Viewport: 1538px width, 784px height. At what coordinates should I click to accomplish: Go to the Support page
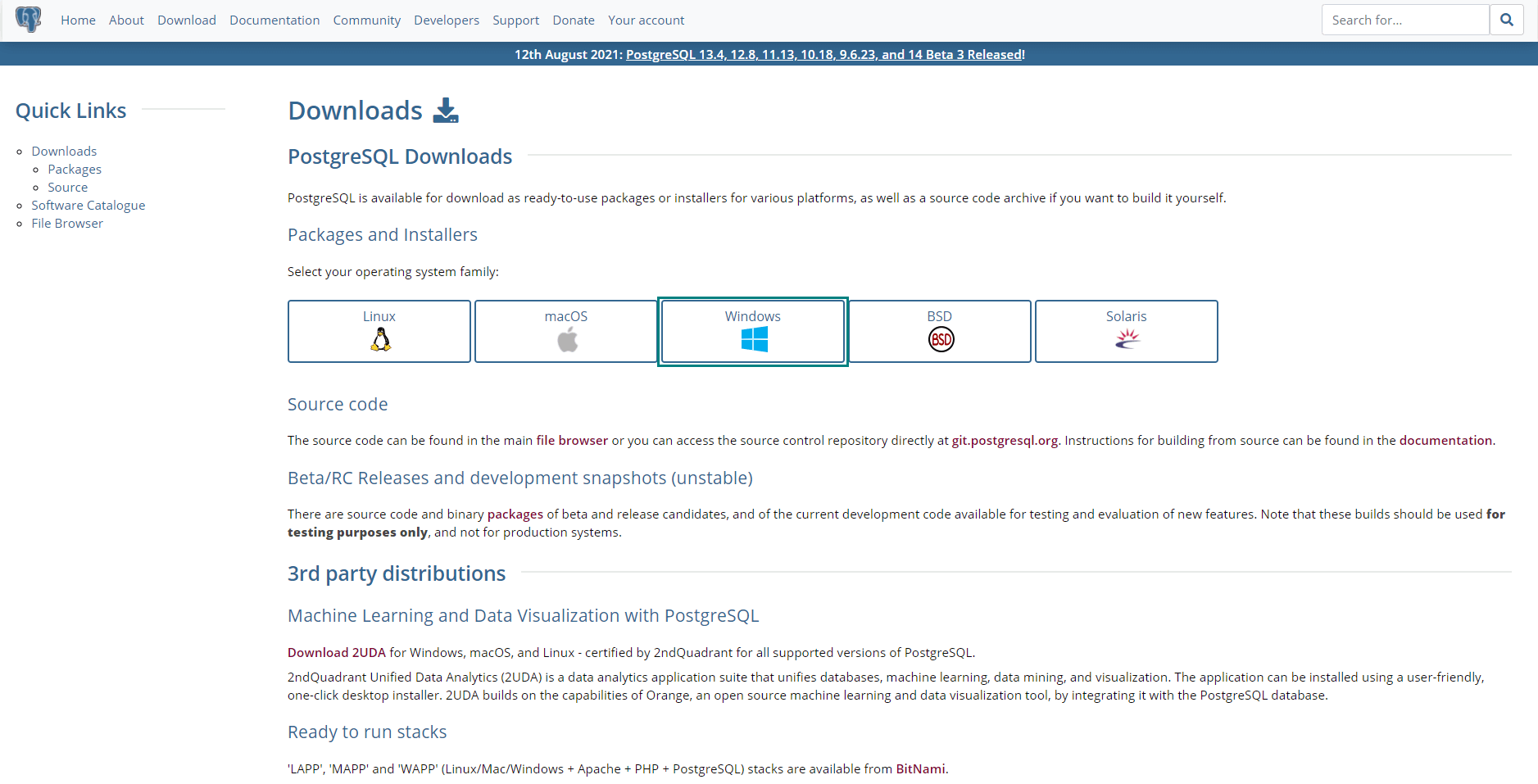(515, 20)
